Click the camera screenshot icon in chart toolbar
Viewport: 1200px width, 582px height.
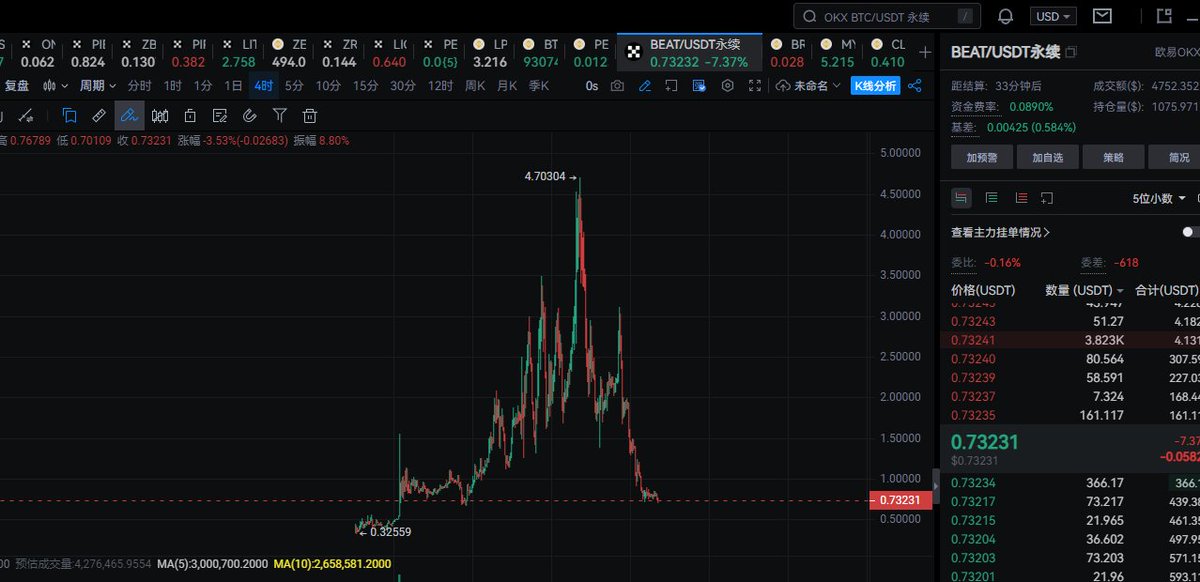(x=618, y=86)
